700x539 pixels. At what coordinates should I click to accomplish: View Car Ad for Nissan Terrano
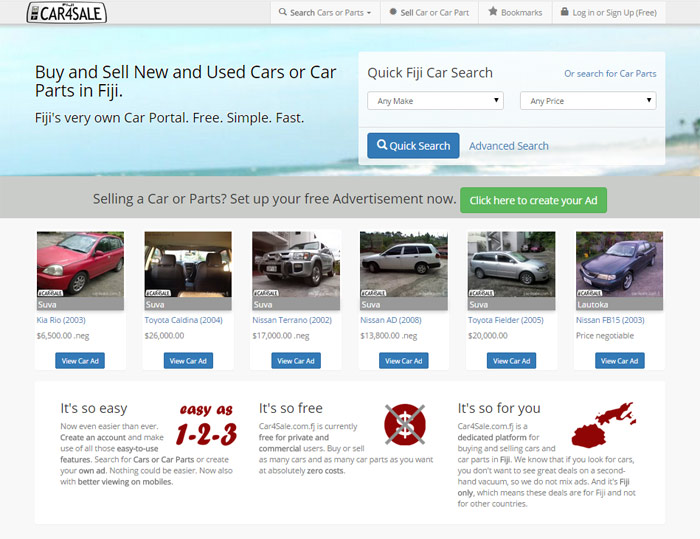(x=296, y=361)
